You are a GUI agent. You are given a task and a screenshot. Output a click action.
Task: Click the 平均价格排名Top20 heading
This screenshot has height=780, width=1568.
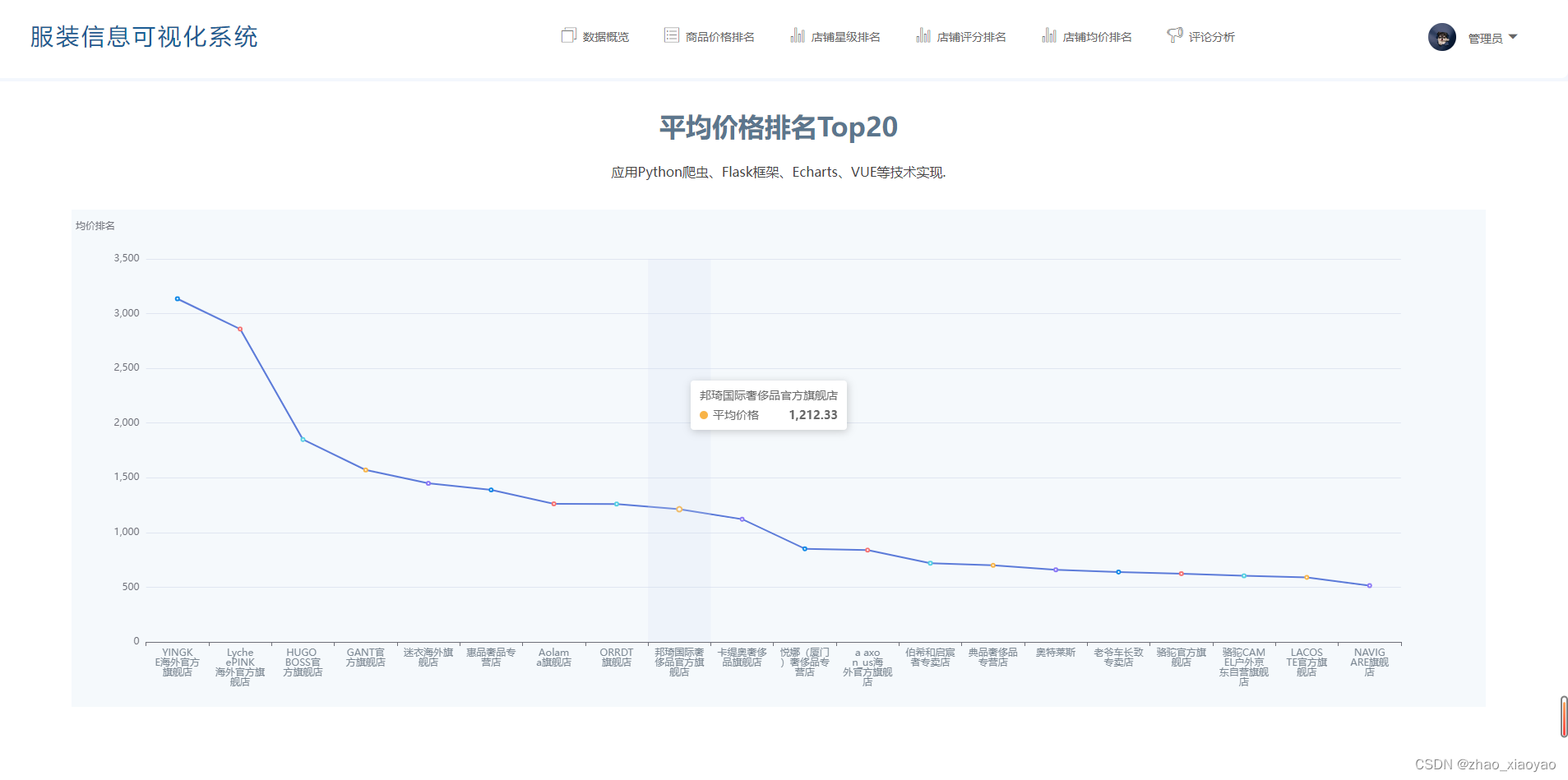[779, 127]
